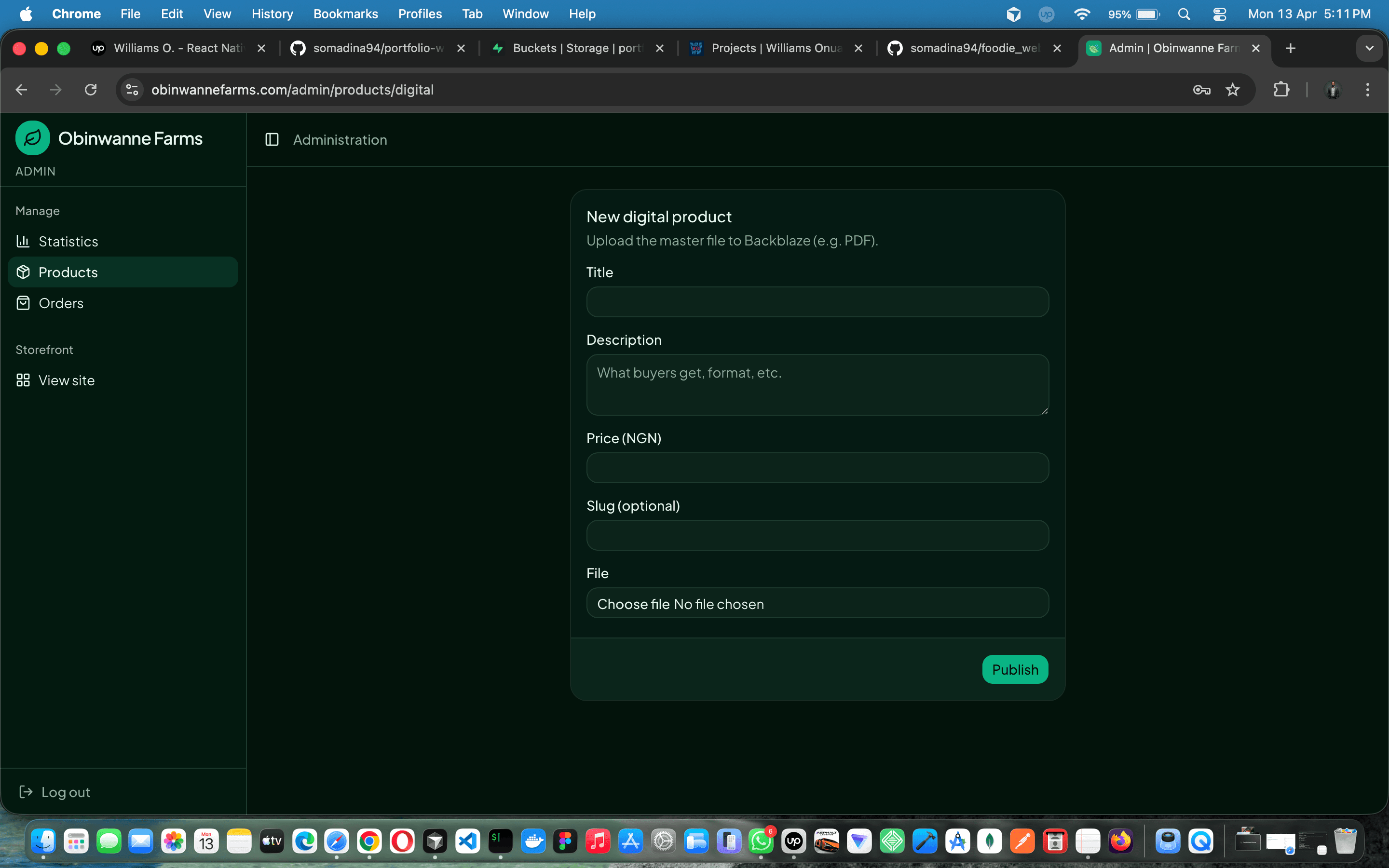Open Visual Studio Code from the Dock
This screenshot has width=1389, height=868.
[467, 841]
